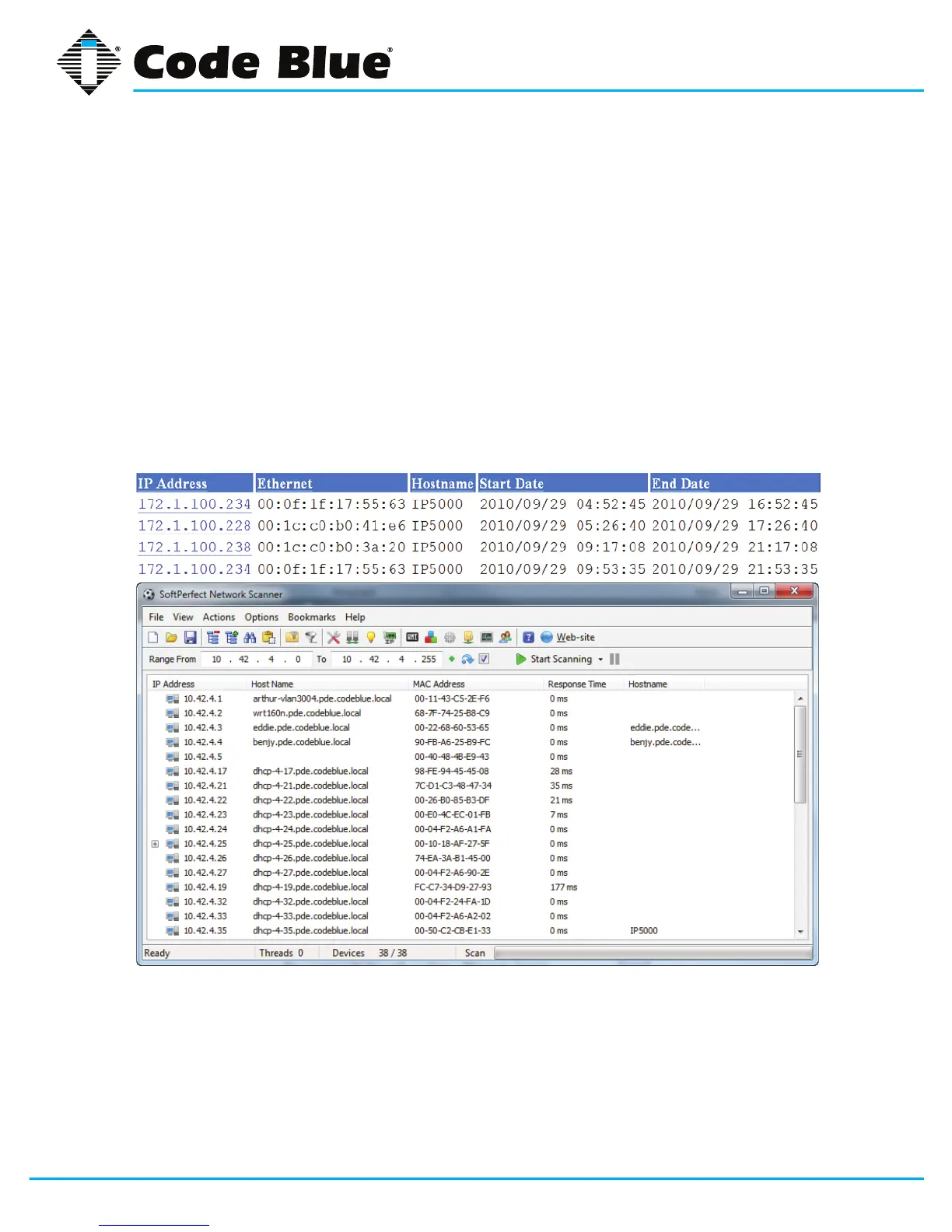
Task: Click the blue arrows IP range icon
Action: pyautogui.click(x=467, y=659)
